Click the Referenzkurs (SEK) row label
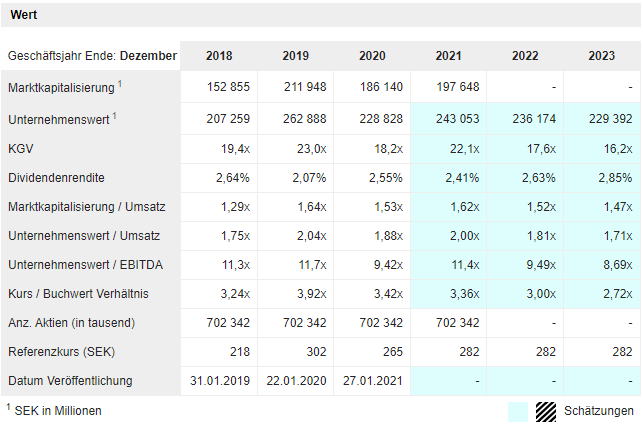This screenshot has width=643, height=437. [x=59, y=352]
